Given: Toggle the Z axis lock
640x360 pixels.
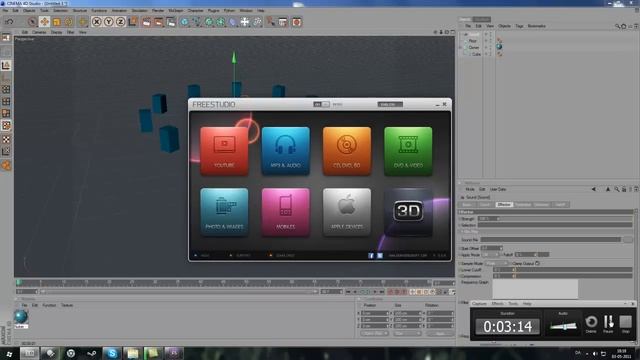Looking at the screenshot, I should pos(120,22).
